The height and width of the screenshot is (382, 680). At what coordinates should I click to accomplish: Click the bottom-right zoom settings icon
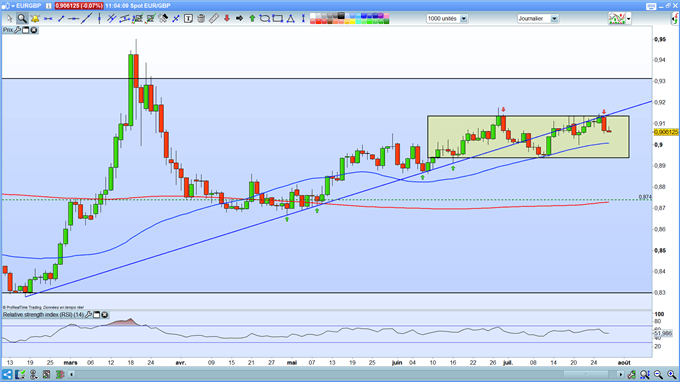click(631, 374)
